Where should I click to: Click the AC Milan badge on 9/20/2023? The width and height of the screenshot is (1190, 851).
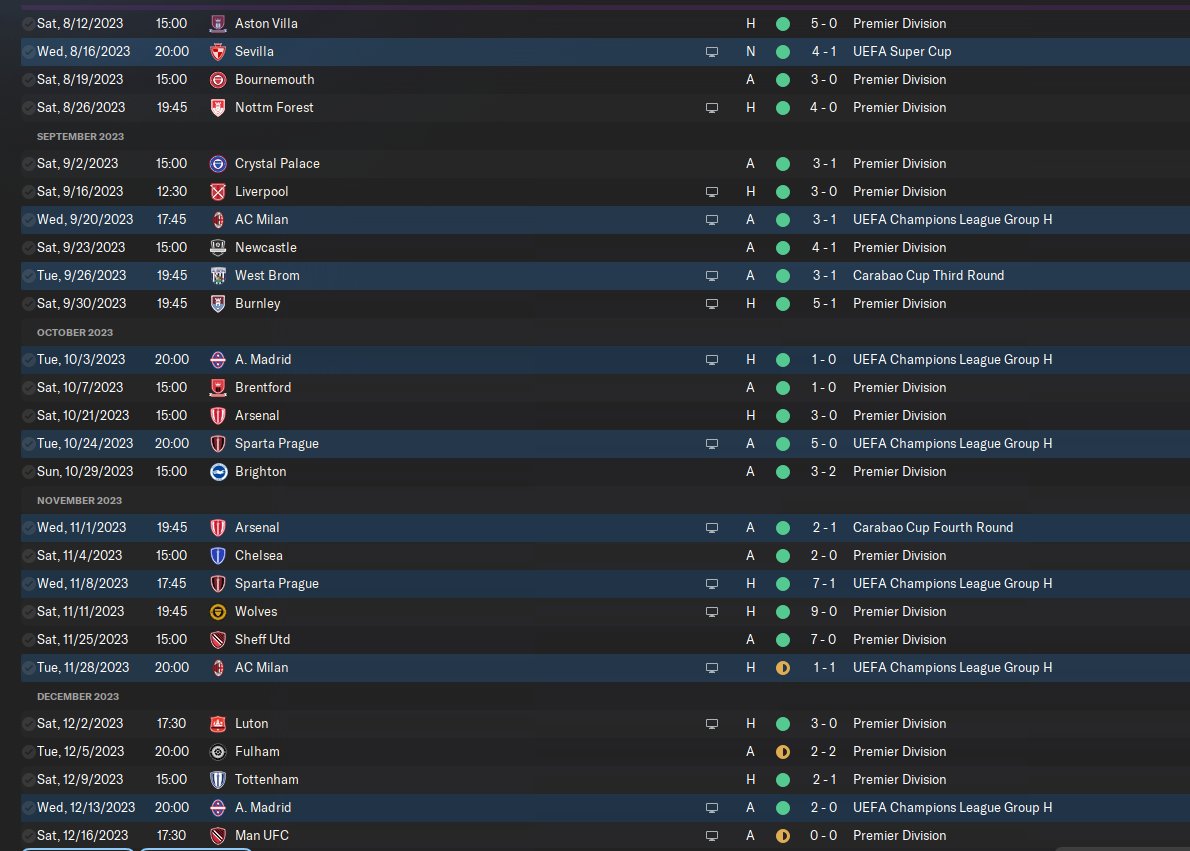(x=218, y=219)
